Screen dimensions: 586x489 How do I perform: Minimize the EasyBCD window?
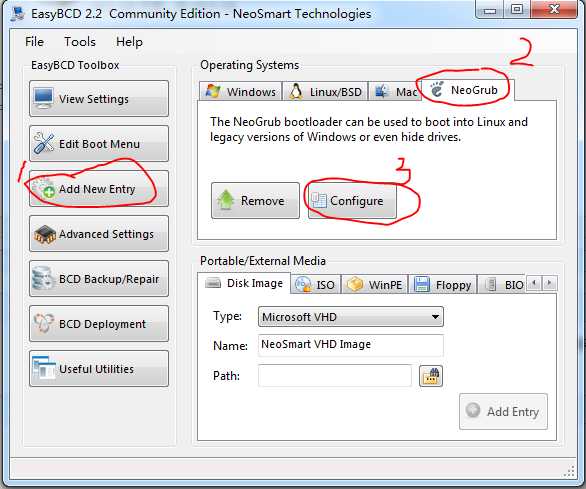(x=490, y=9)
